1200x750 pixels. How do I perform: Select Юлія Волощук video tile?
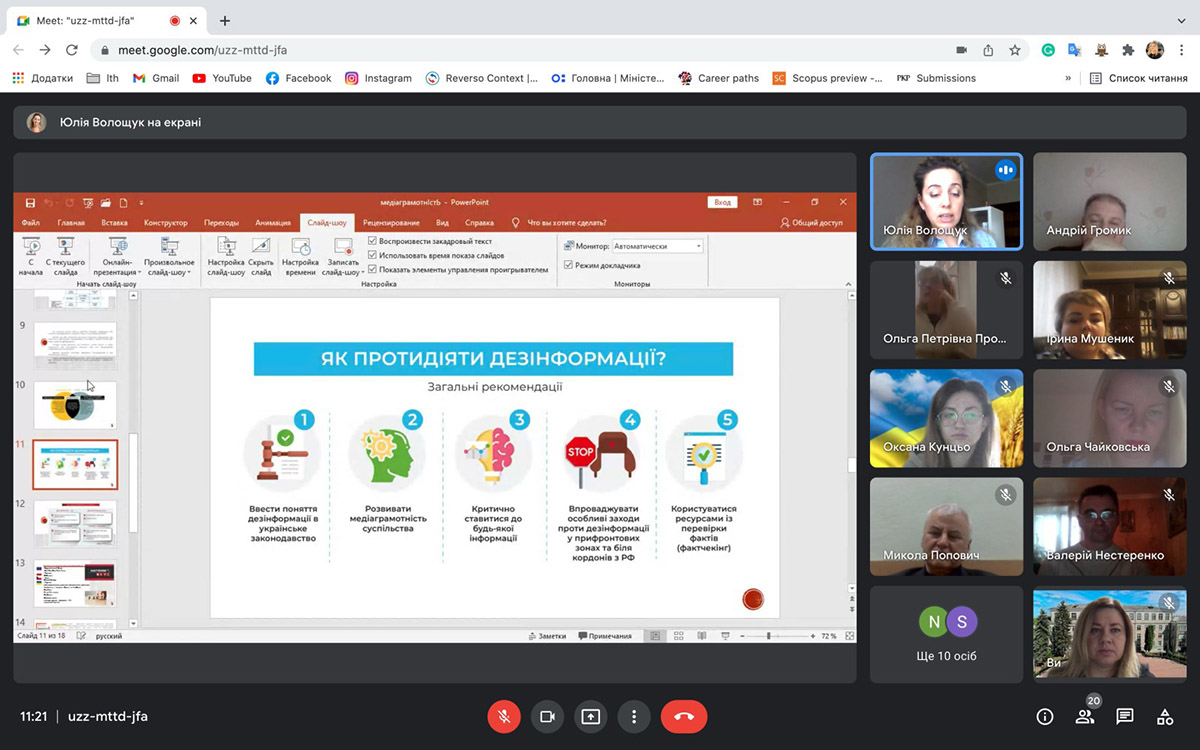[x=946, y=201]
